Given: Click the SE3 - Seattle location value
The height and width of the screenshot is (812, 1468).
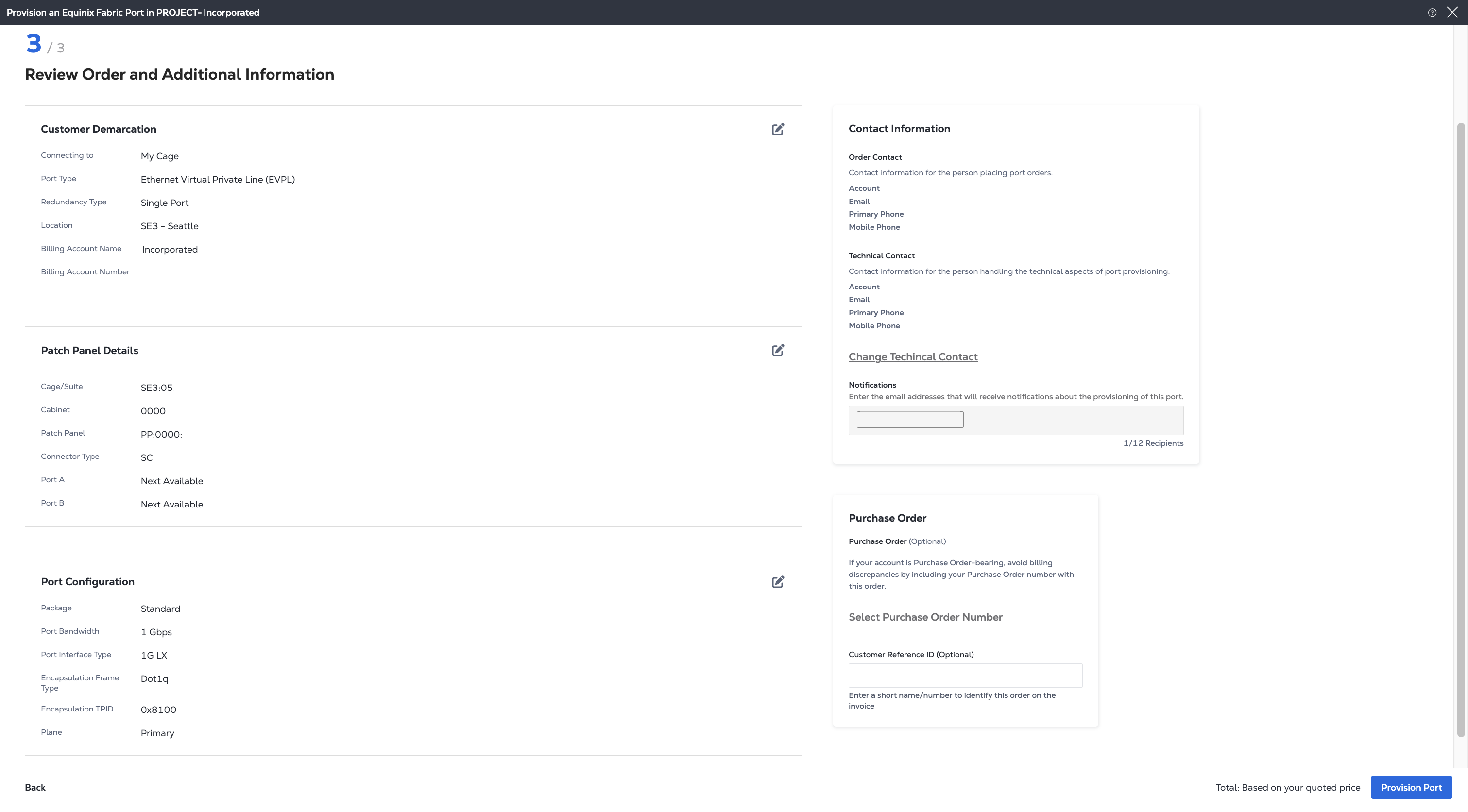Looking at the screenshot, I should (x=169, y=226).
